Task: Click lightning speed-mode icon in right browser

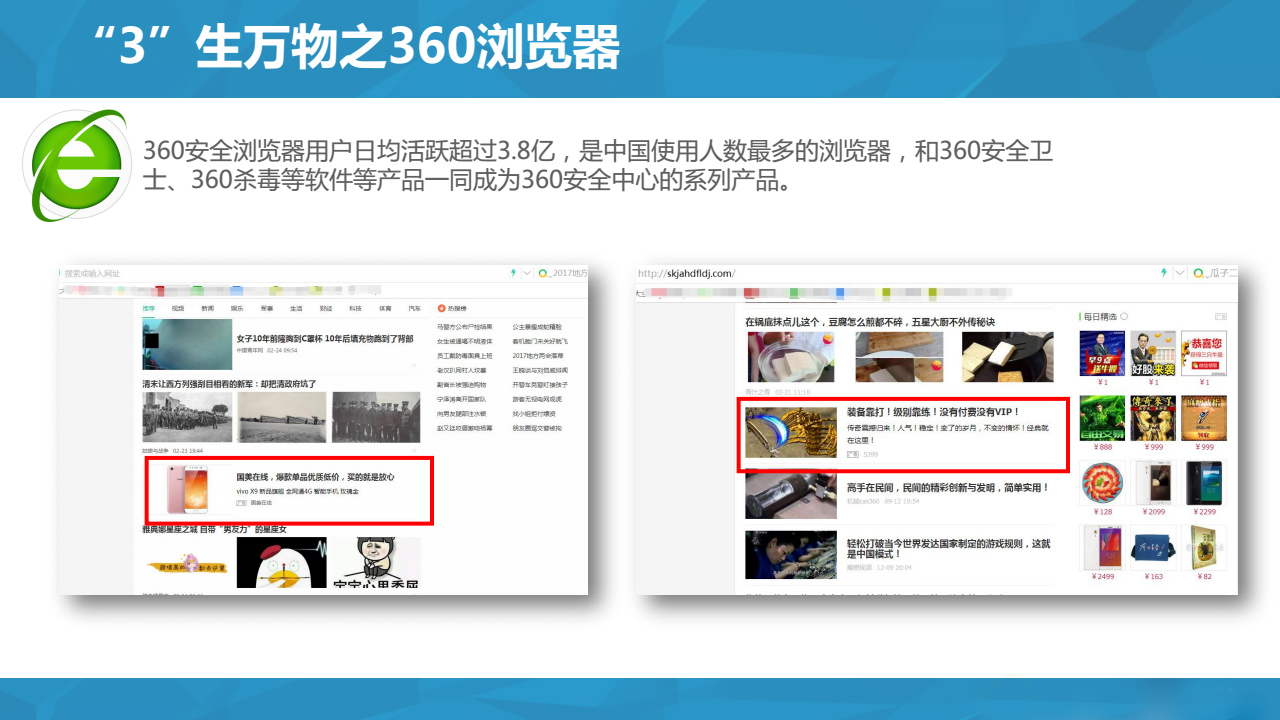Action: [1163, 273]
